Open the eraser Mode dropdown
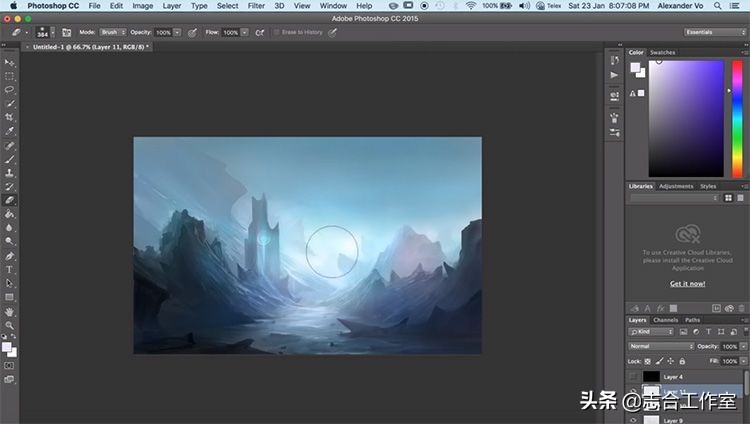 [113, 33]
